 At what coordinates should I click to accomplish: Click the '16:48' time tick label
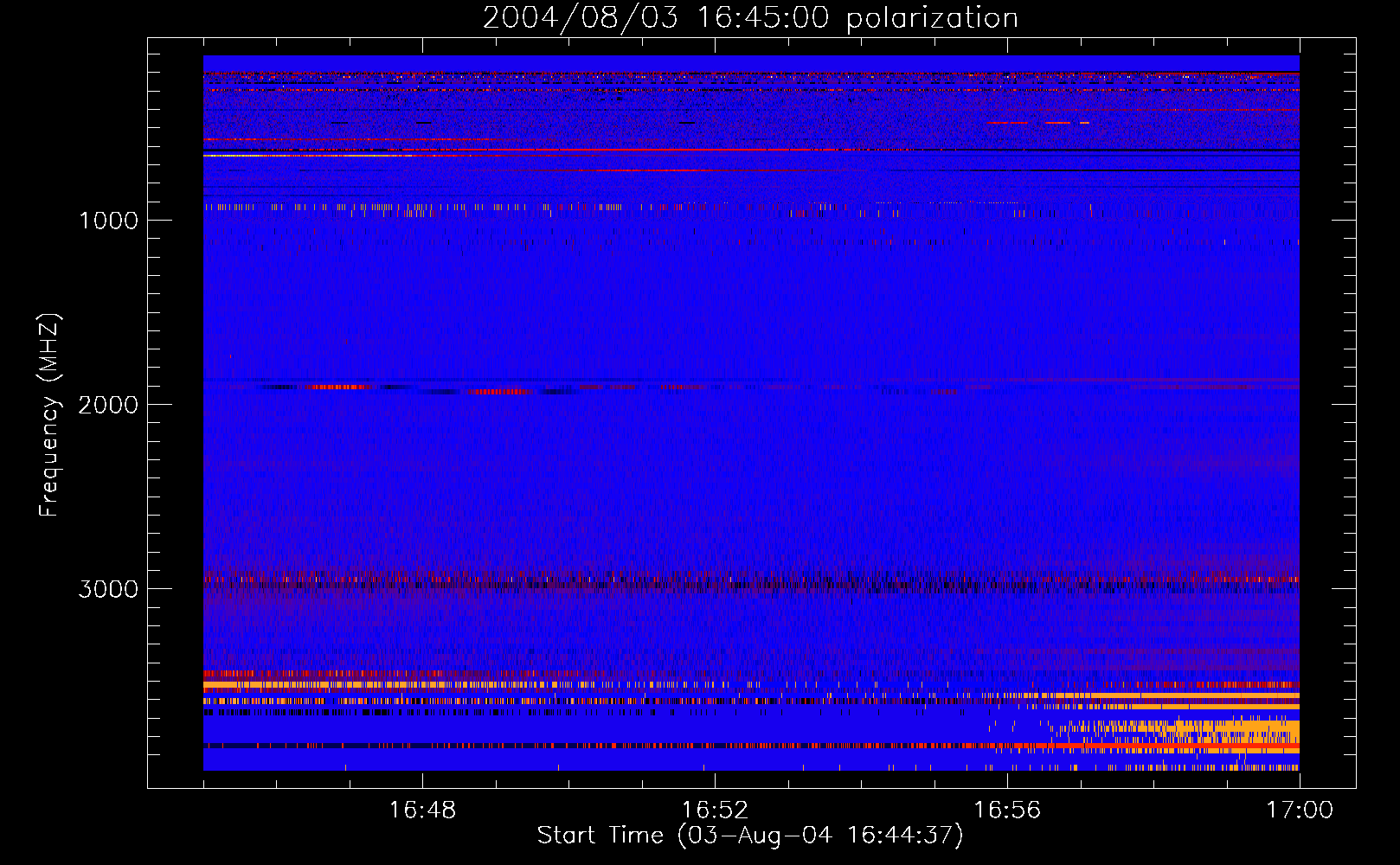point(422,810)
